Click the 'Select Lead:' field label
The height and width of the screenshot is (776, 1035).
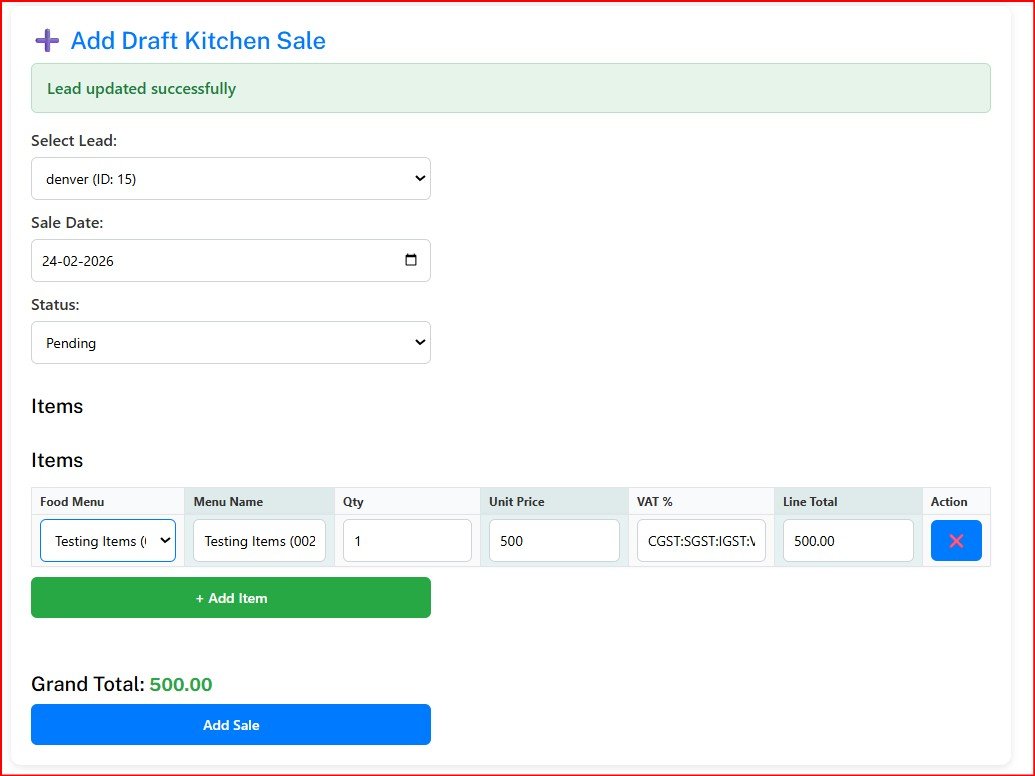(x=74, y=141)
